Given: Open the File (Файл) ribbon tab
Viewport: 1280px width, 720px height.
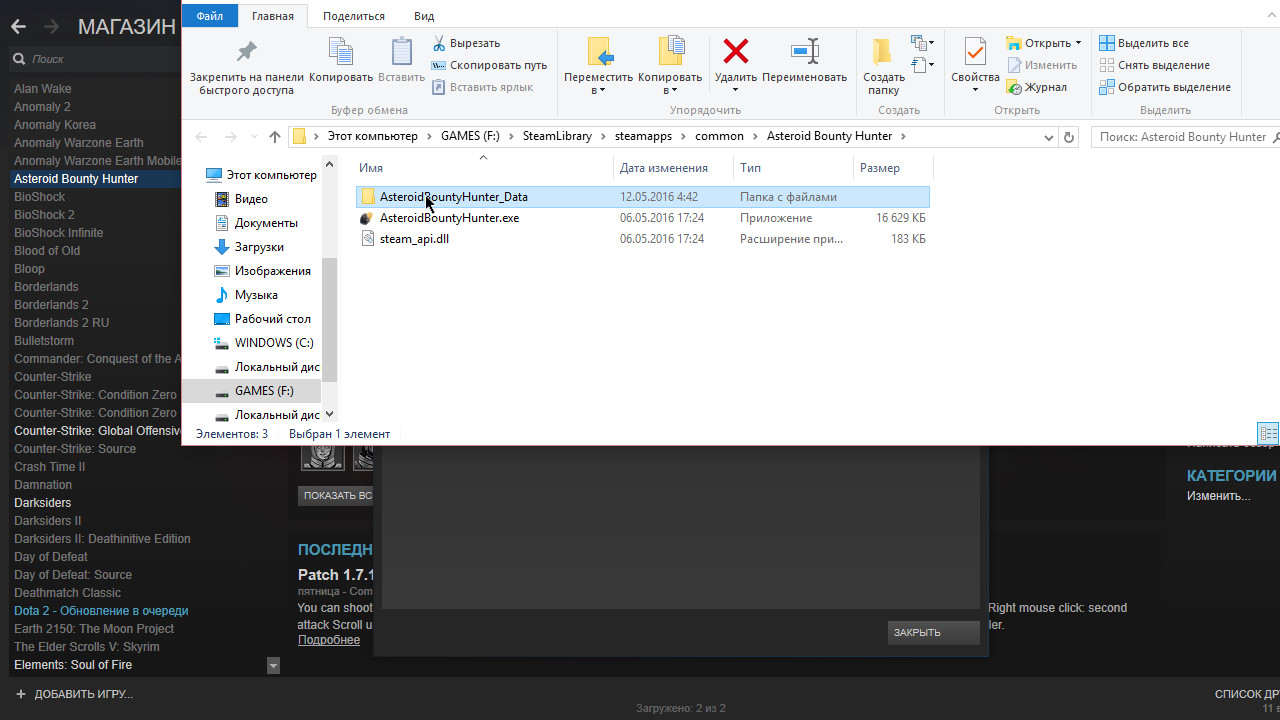Looking at the screenshot, I should 210,16.
